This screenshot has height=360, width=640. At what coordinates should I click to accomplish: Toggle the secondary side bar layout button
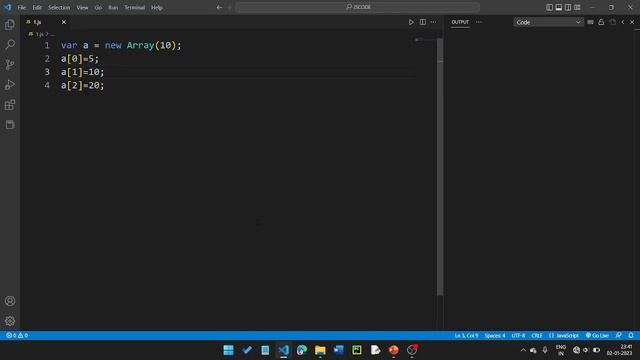point(568,7)
